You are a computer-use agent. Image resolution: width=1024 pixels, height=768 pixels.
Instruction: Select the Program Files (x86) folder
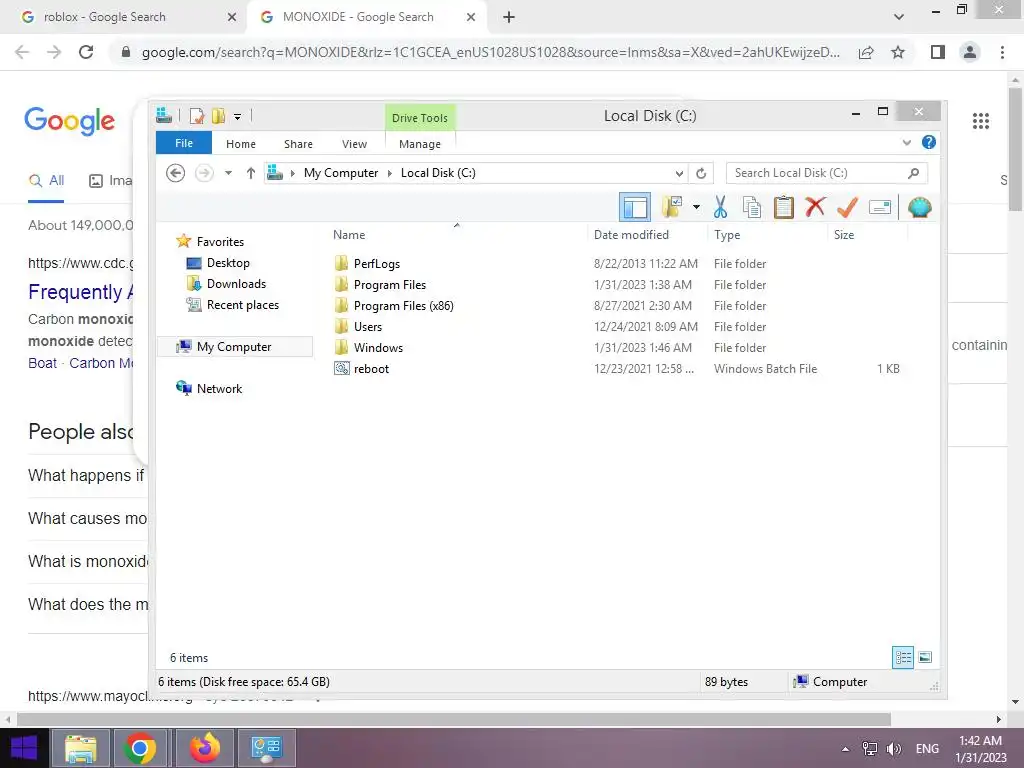(x=404, y=306)
